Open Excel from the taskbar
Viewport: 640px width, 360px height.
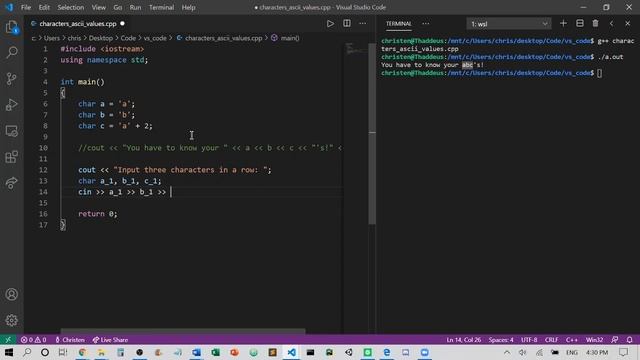click(216, 352)
